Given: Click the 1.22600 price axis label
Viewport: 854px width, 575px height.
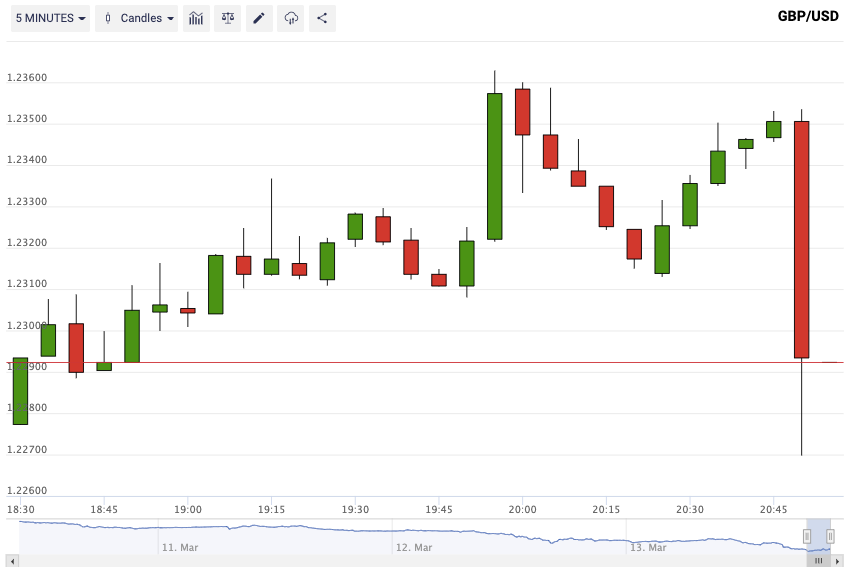Looking at the screenshot, I should (x=27, y=491).
